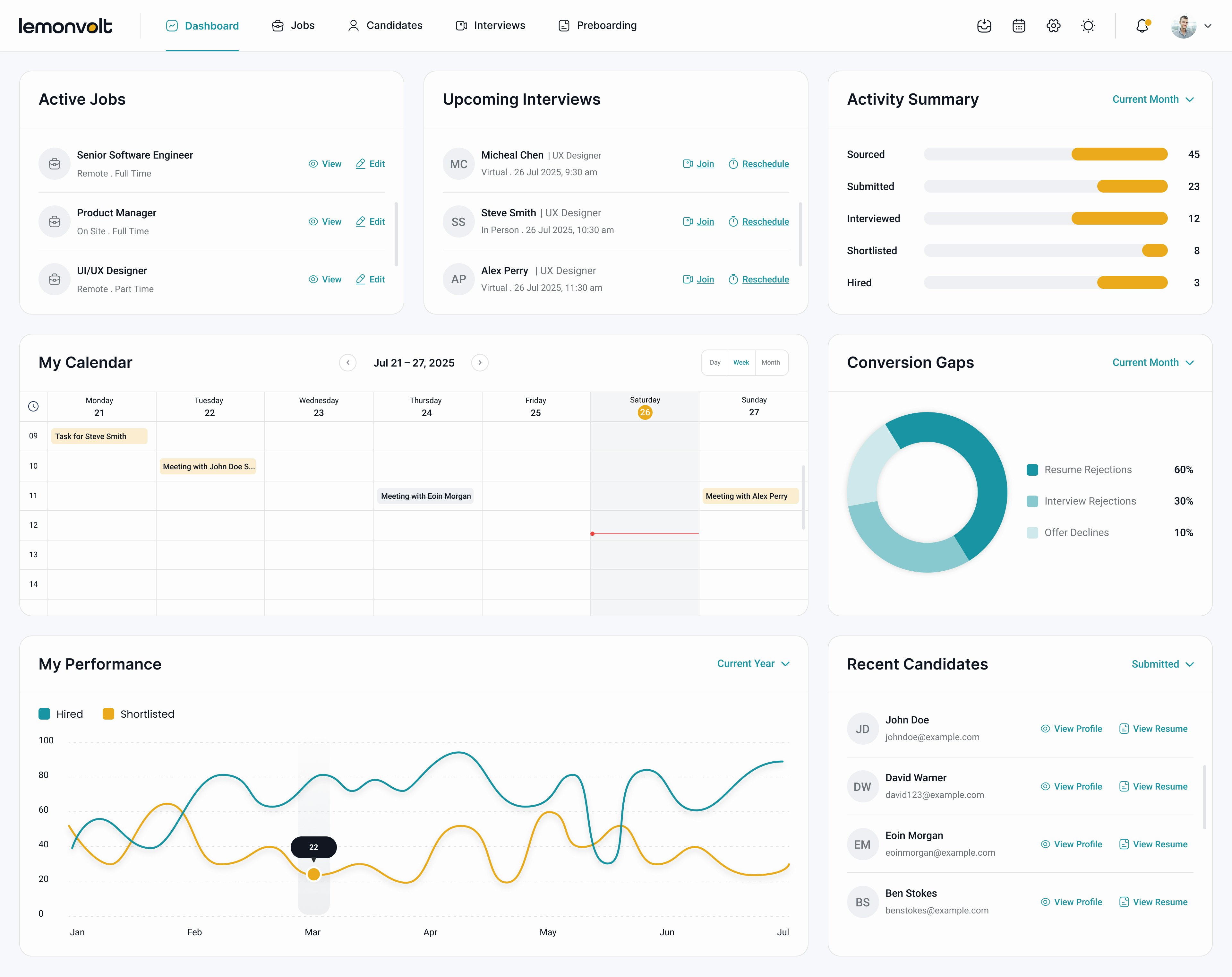The image size is (1232, 977).
Task: Click the view eye icon for UI/UX Designer
Action: tap(313, 279)
